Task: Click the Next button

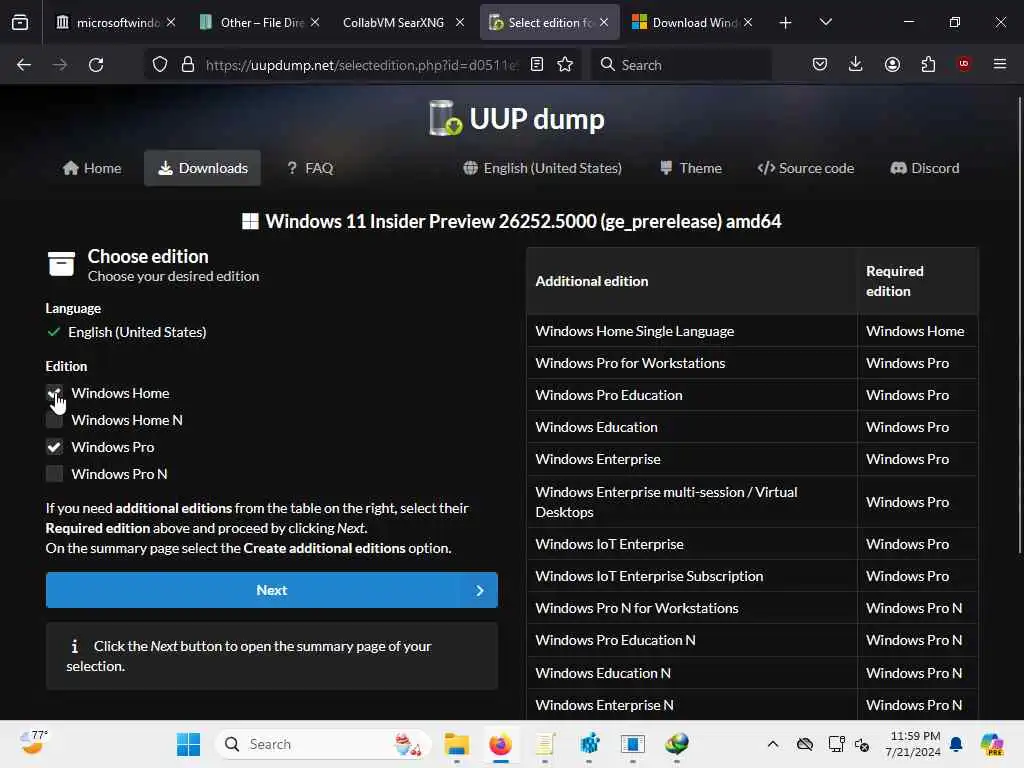Action: coord(272,590)
